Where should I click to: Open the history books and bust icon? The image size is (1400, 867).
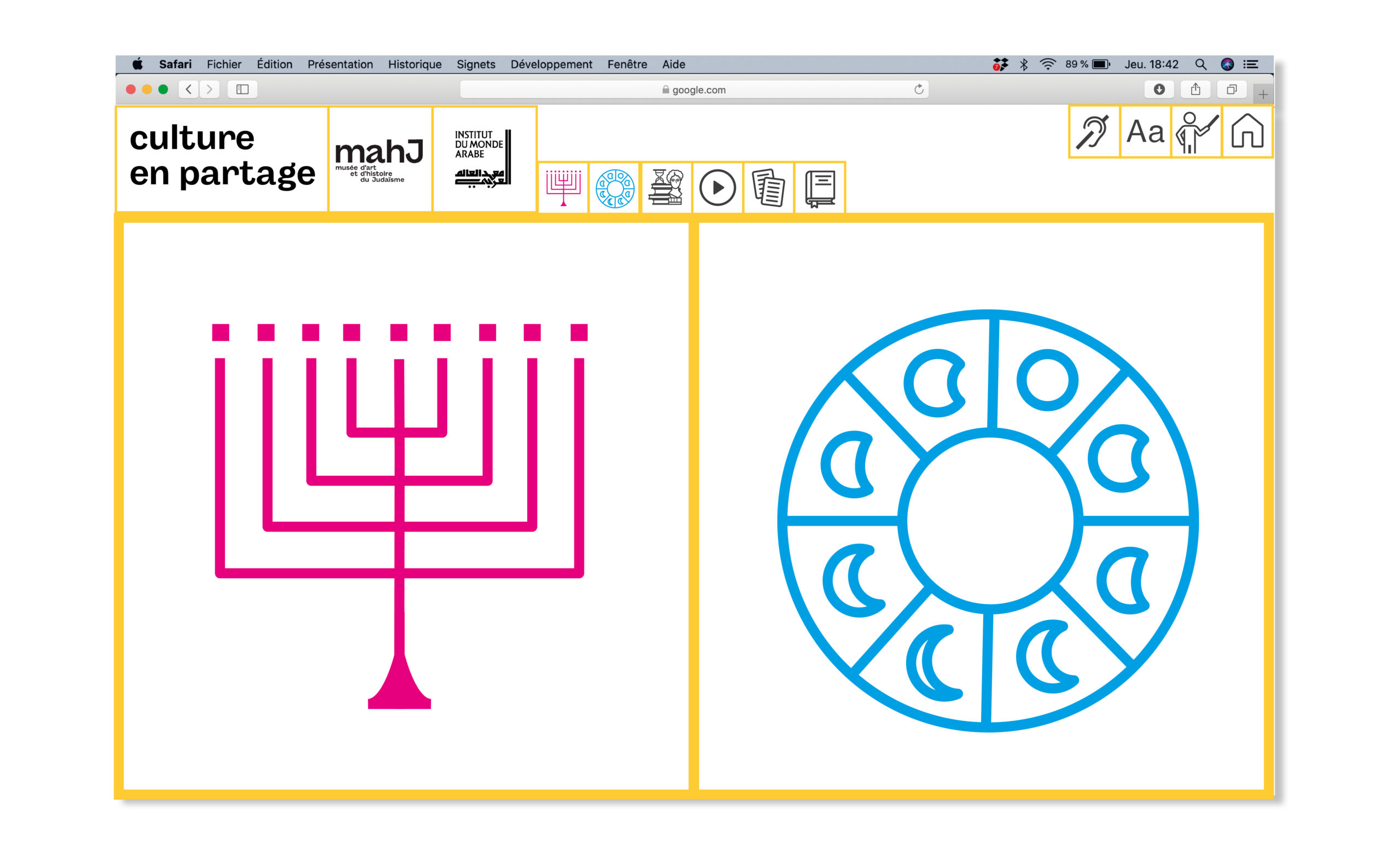[x=666, y=188]
